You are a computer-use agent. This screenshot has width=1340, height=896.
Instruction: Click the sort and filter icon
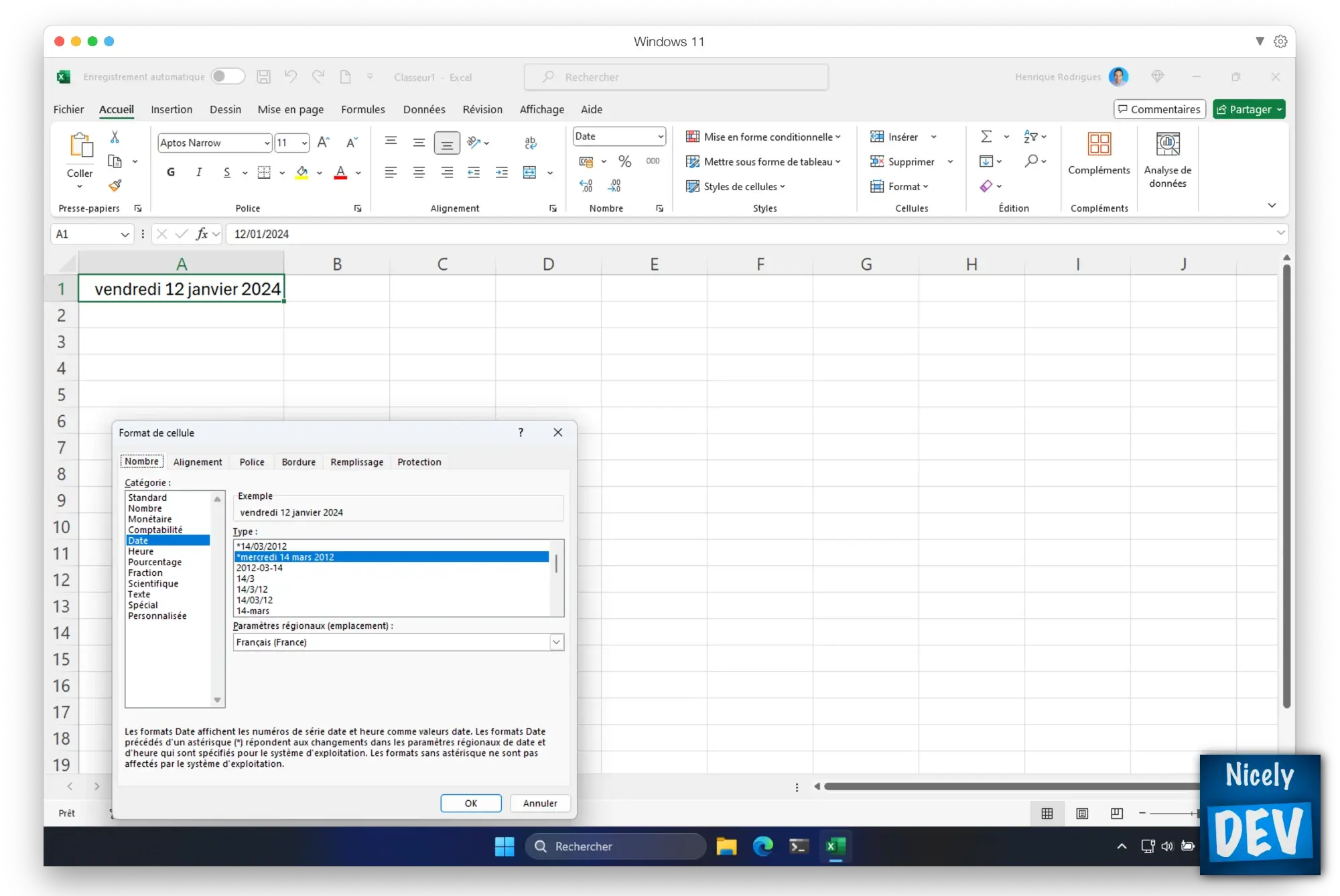[x=1030, y=137]
